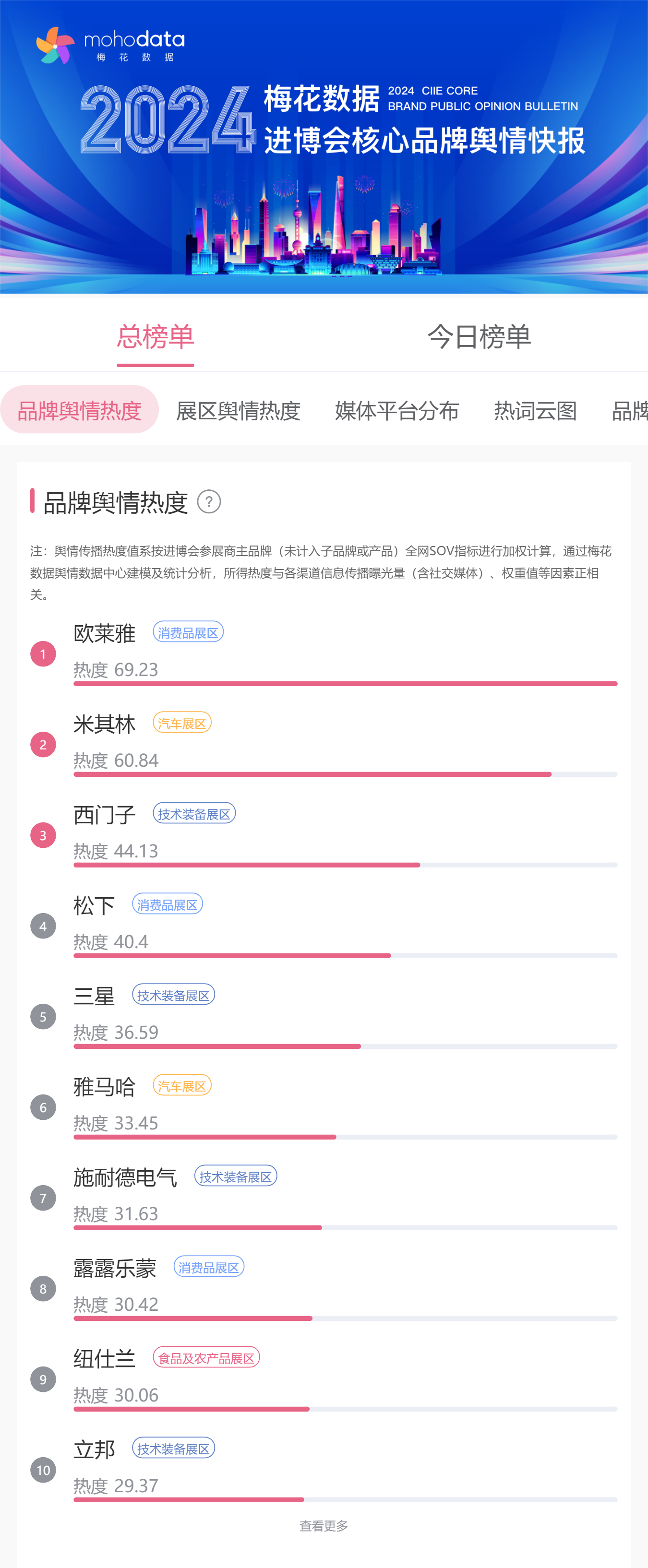Select the 总榜单 tab
Screen dimensions: 648x1568
(x=156, y=337)
